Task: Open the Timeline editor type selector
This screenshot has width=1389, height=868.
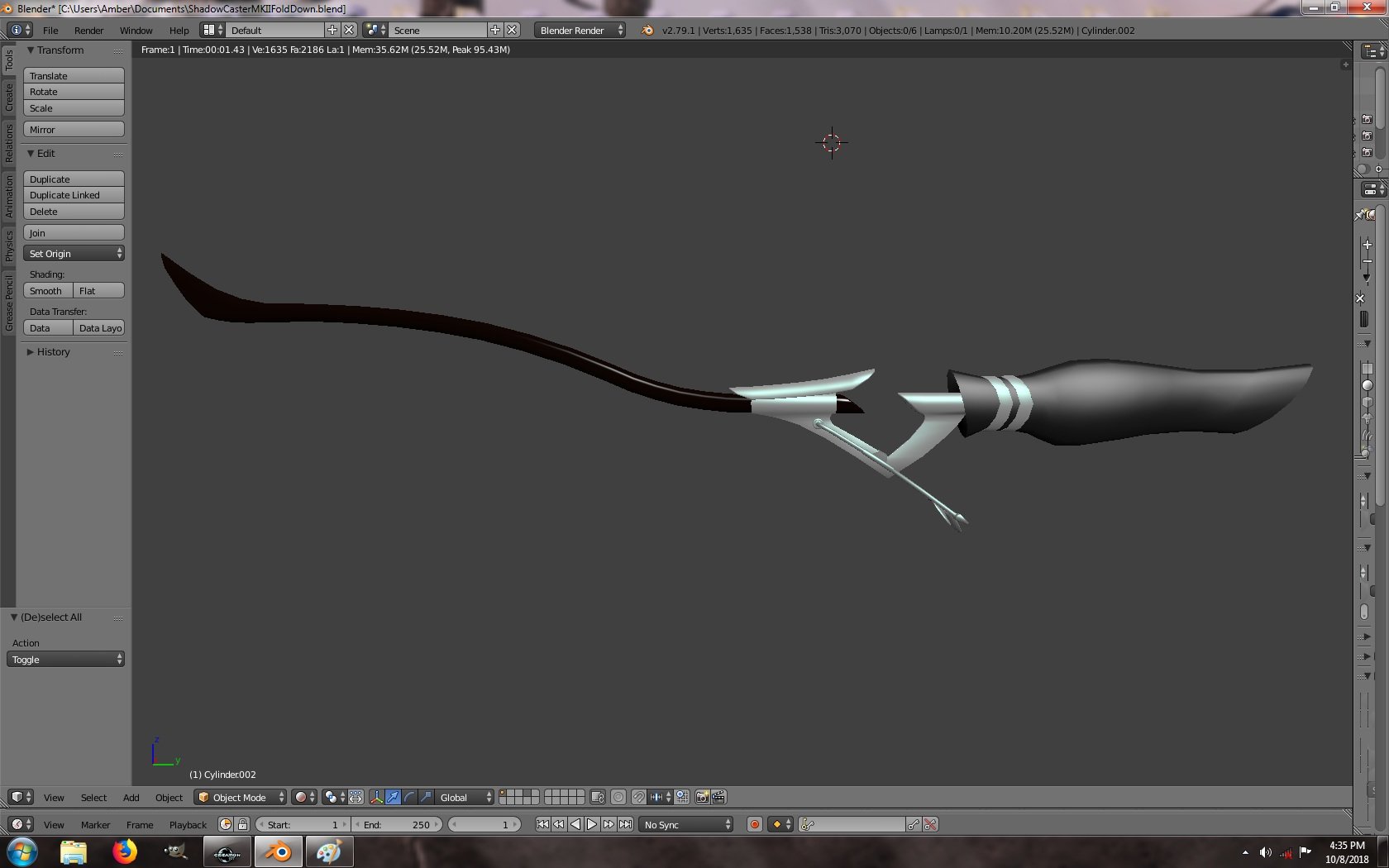Action: click(21, 824)
